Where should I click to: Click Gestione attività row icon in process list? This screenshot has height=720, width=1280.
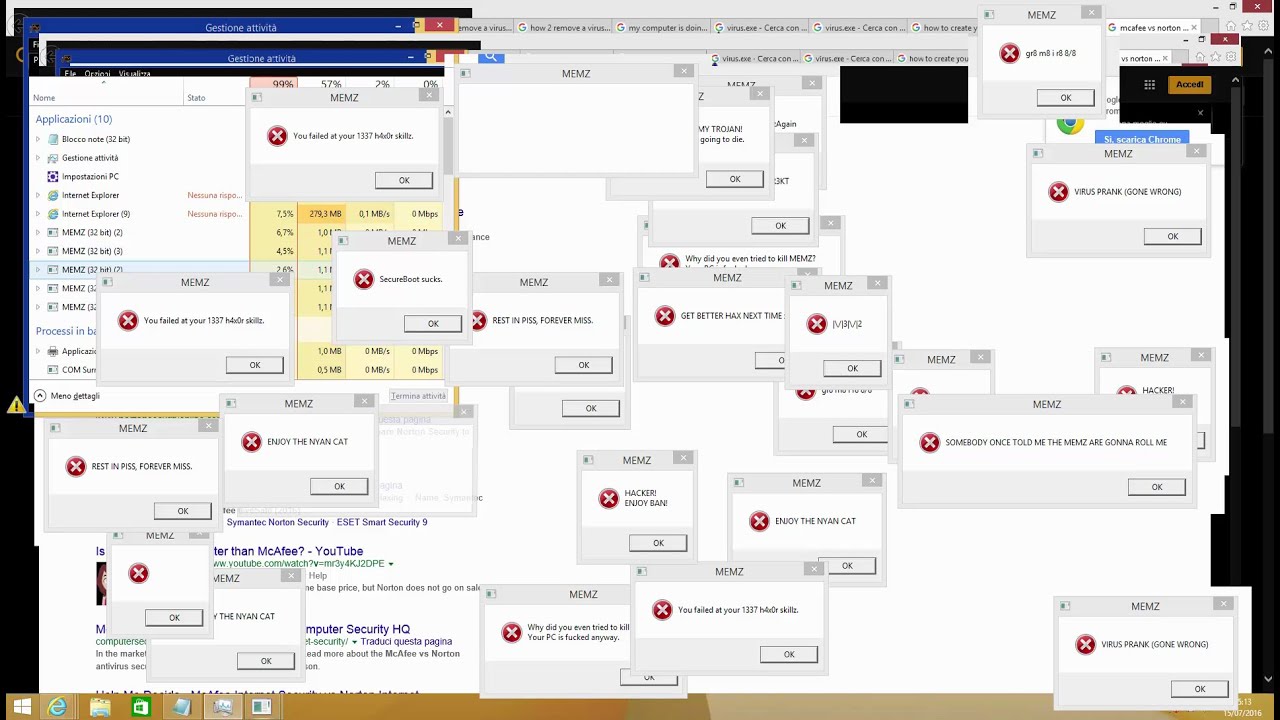click(52, 158)
